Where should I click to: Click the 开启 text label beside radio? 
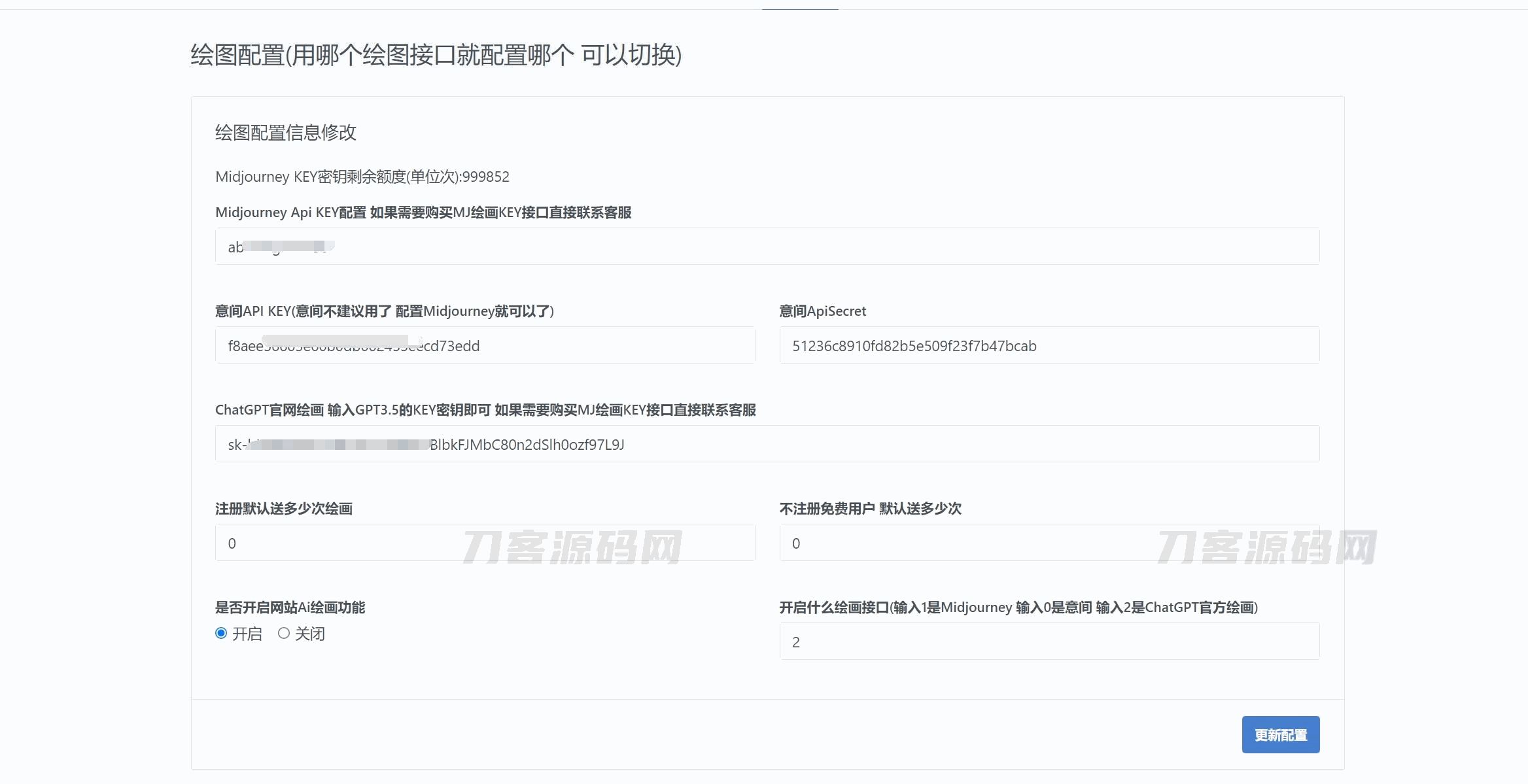pyautogui.click(x=247, y=634)
